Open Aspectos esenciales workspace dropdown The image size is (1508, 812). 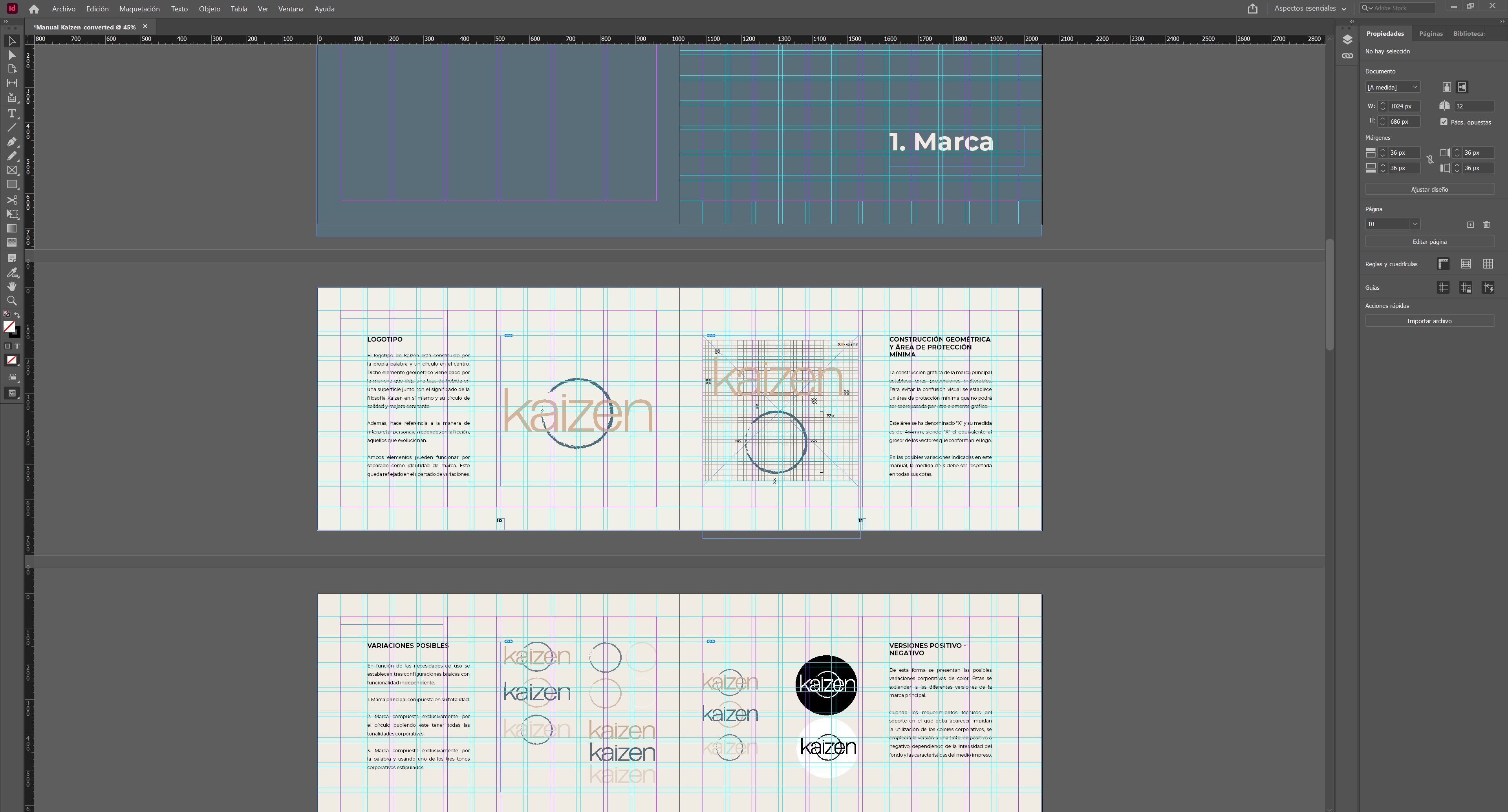click(x=1310, y=8)
